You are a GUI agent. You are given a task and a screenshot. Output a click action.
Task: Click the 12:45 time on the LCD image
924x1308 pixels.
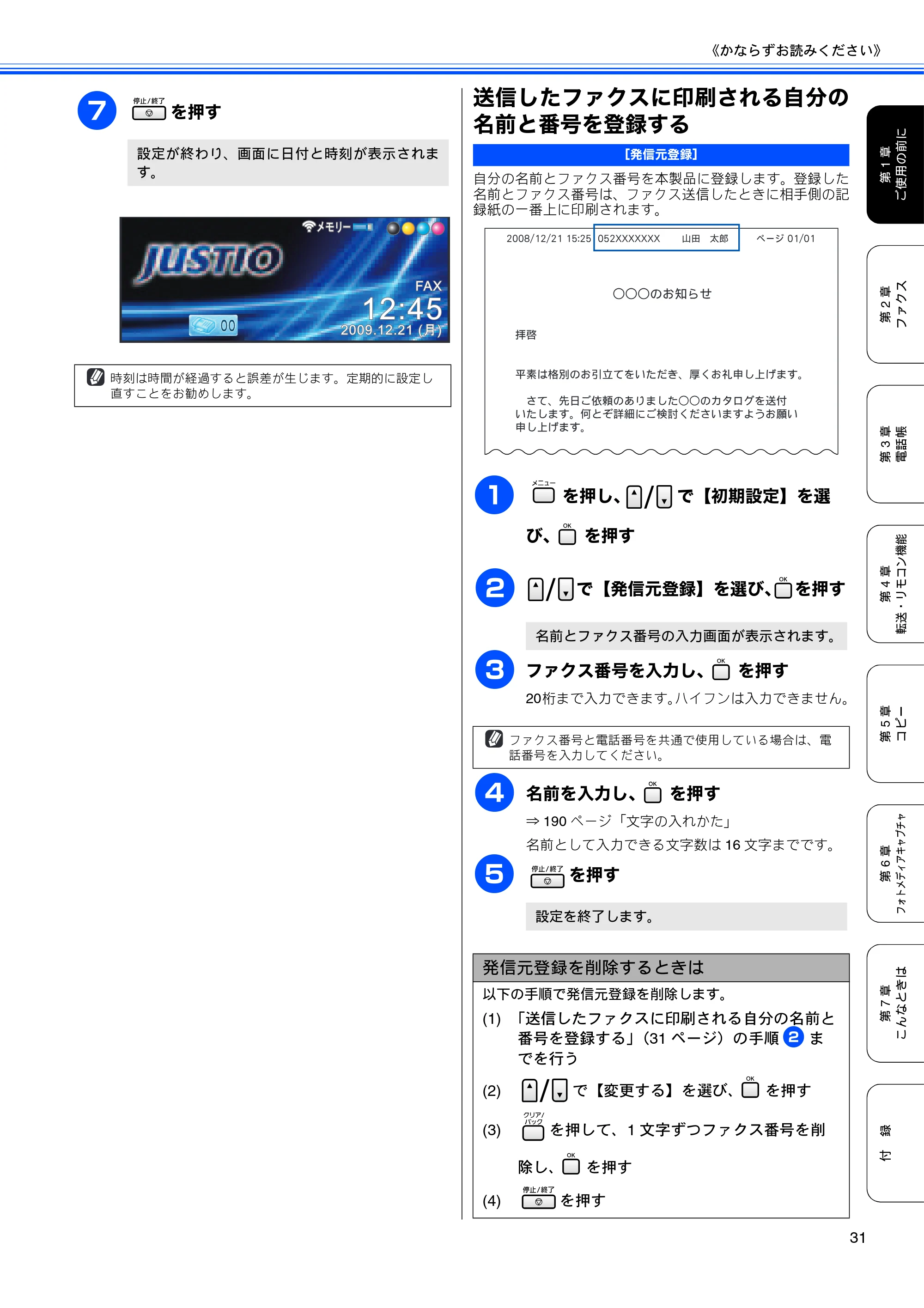coord(402,309)
